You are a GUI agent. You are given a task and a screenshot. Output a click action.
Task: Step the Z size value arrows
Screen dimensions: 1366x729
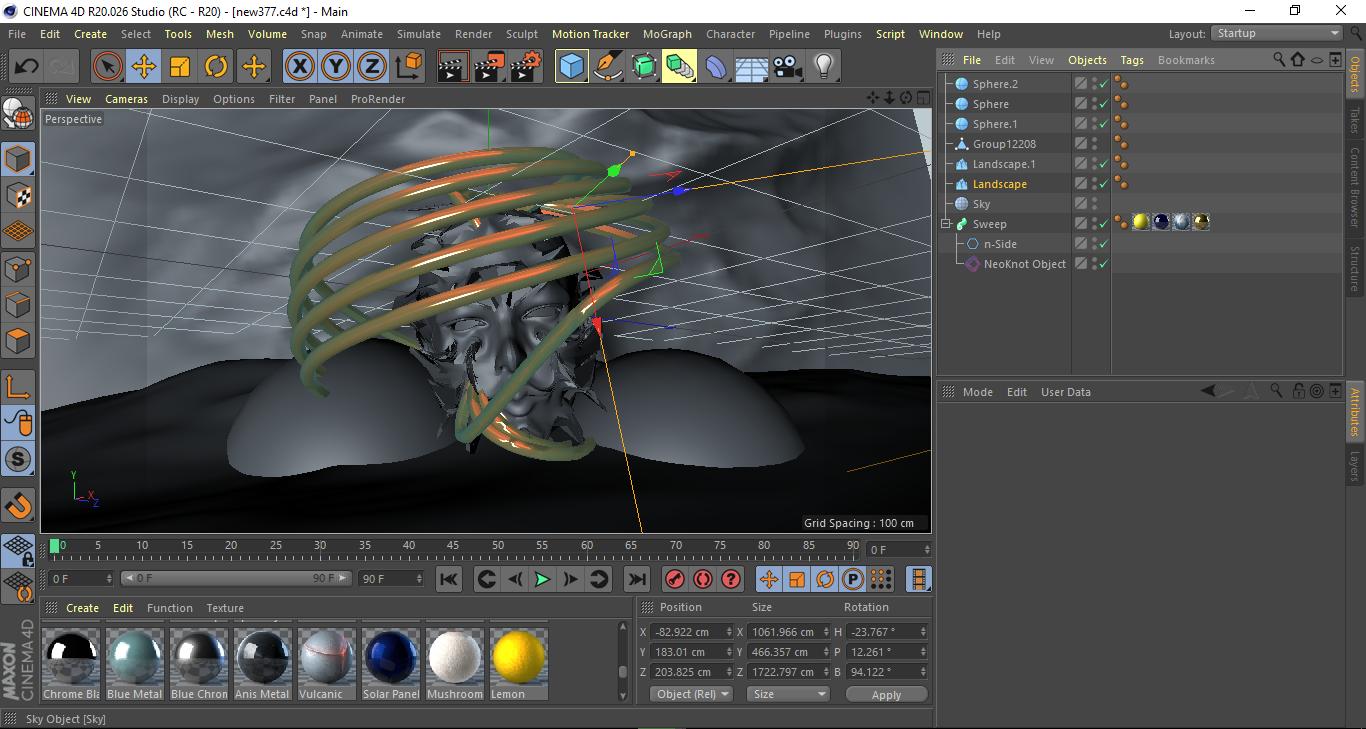tap(827, 672)
